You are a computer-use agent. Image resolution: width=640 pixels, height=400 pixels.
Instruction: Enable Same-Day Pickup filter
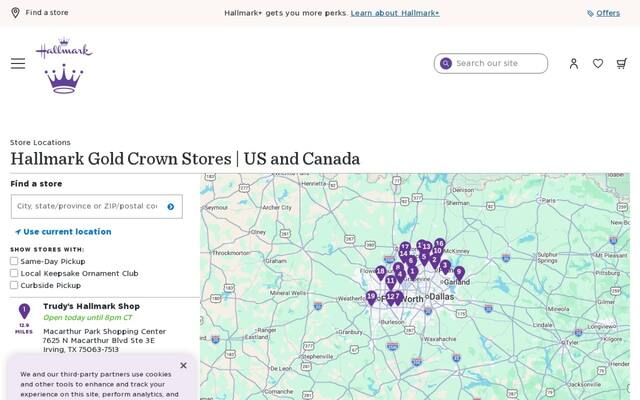pyautogui.click(x=14, y=261)
